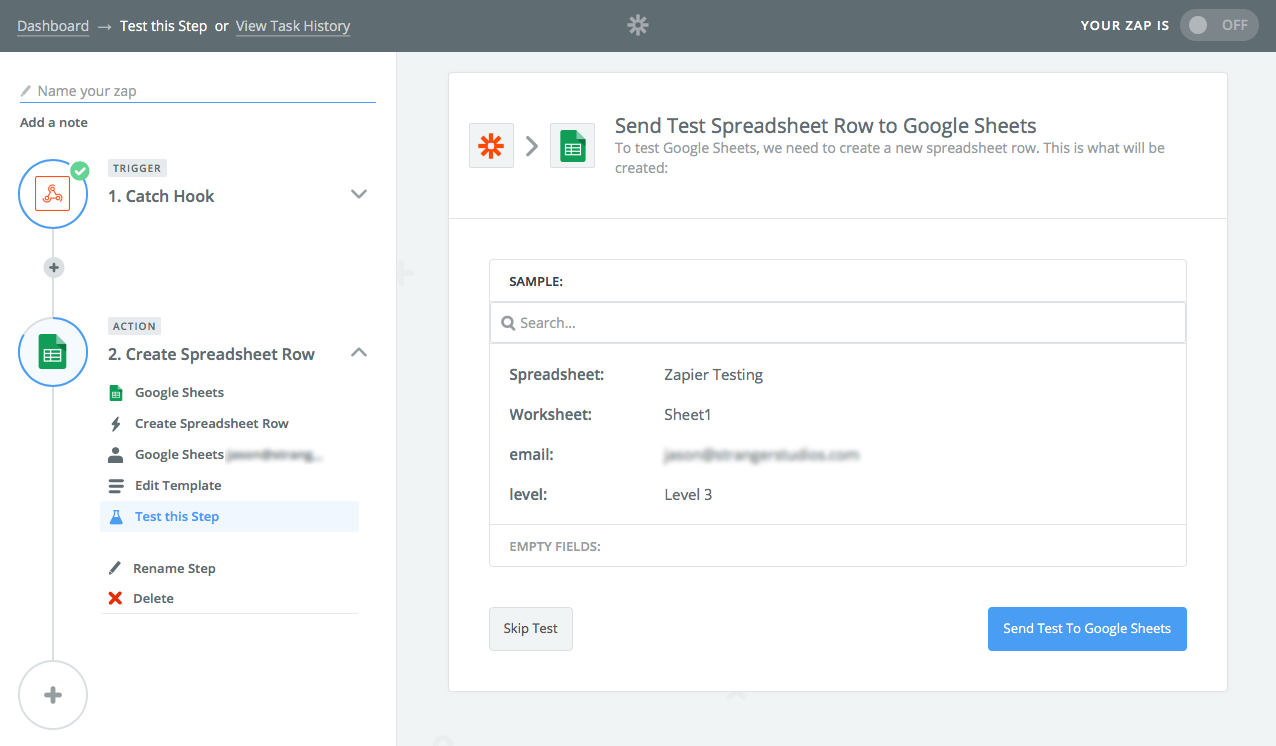Click the EMPTY FIELDS label

click(x=555, y=546)
